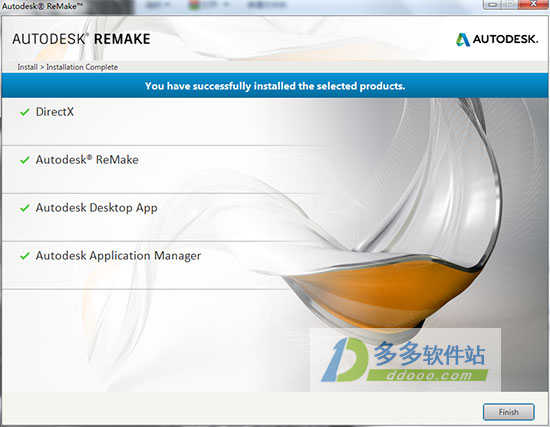Viewport: 550px width, 427px height.
Task: Click the AUTODESK REMAKE header title
Action: [x=81, y=39]
